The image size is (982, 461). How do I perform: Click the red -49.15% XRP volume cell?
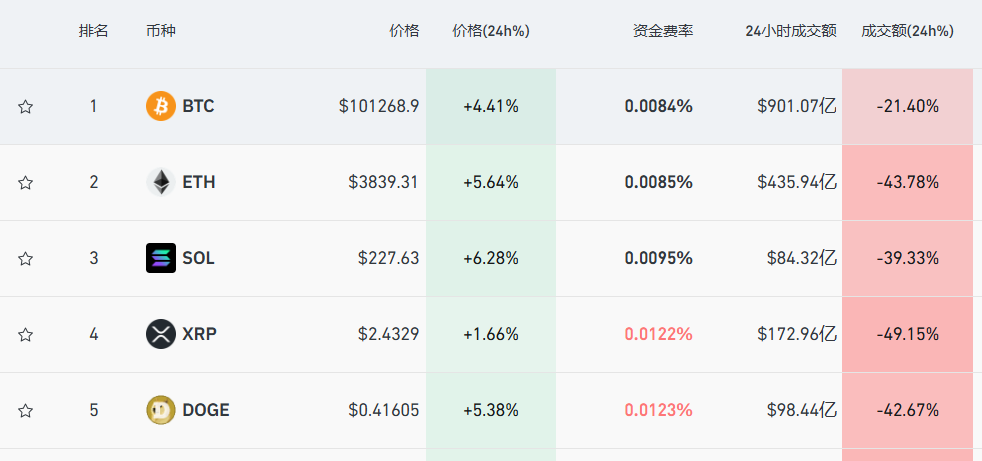[907, 334]
